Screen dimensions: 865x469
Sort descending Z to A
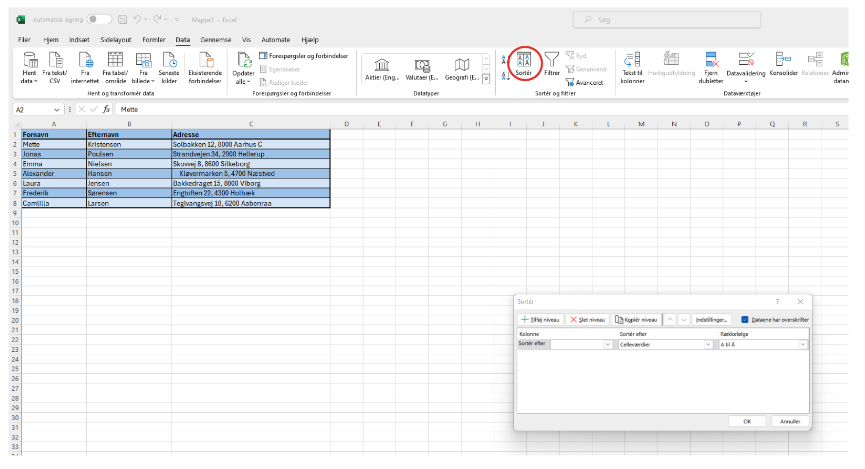(x=505, y=76)
